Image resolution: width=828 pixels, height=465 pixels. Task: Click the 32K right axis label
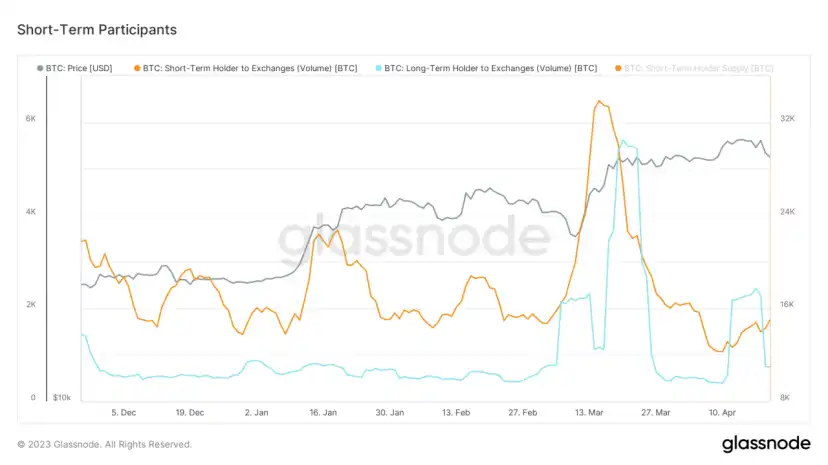coord(787,119)
